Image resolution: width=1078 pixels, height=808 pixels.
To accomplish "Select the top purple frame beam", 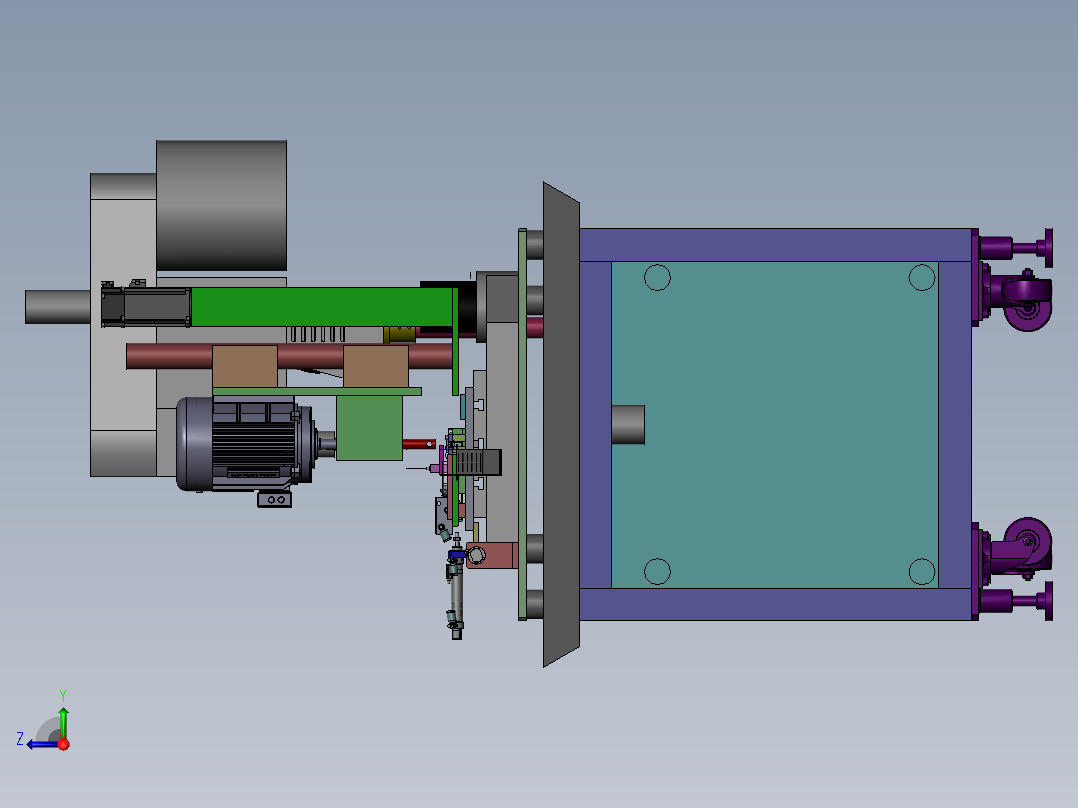I will 776,245.
